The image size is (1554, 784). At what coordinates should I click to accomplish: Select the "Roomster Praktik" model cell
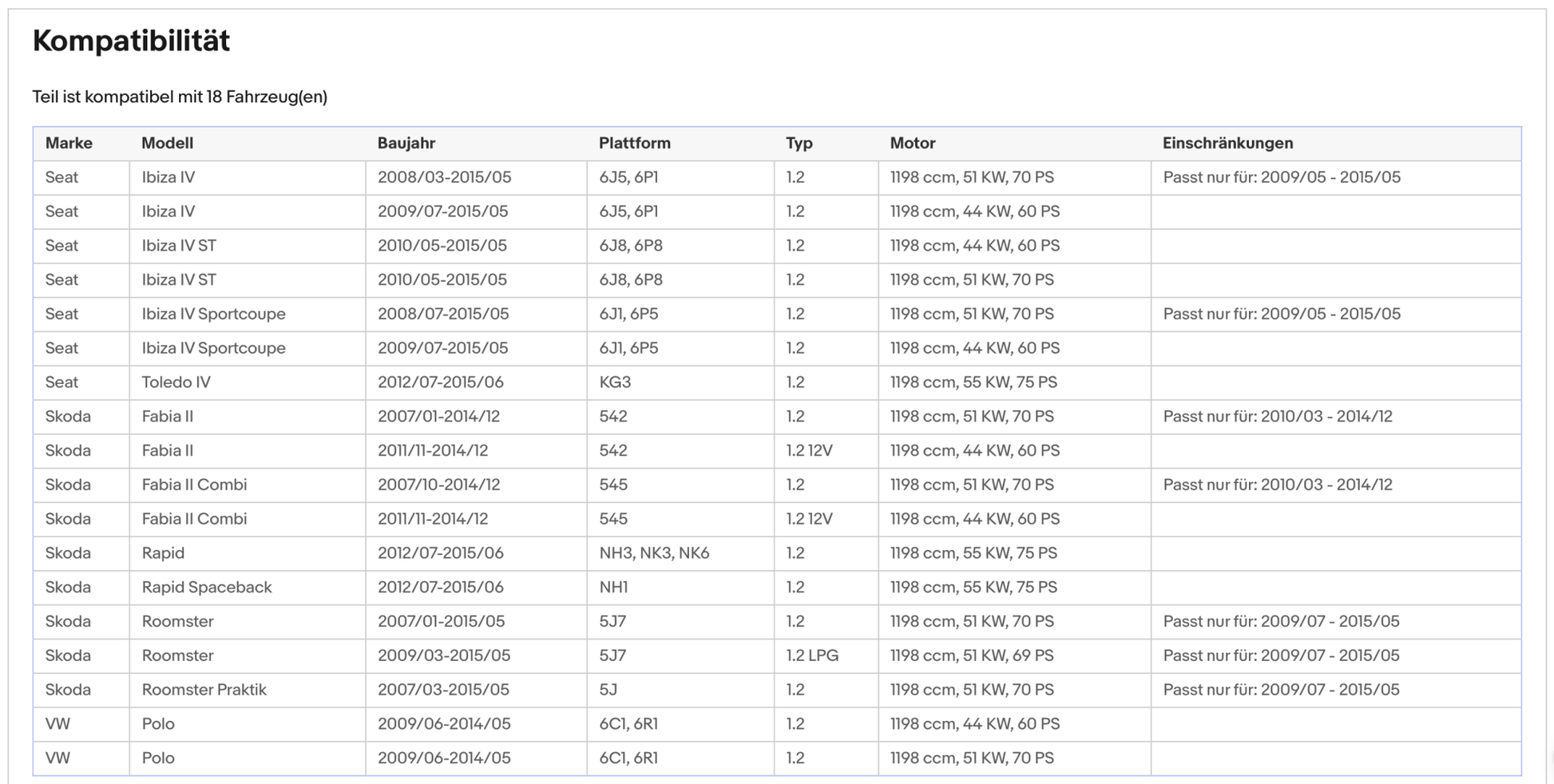(x=204, y=690)
